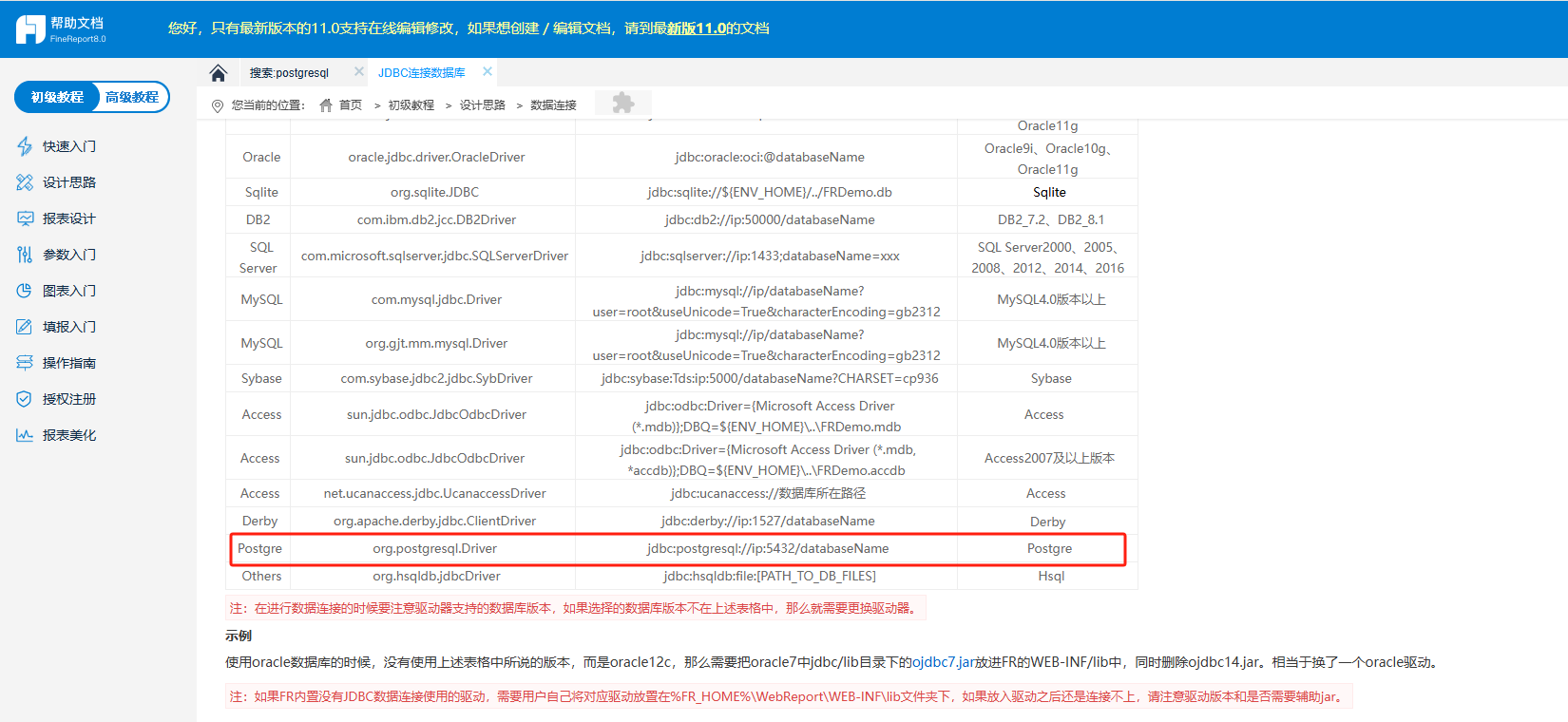Click the home icon tab

coord(219,73)
